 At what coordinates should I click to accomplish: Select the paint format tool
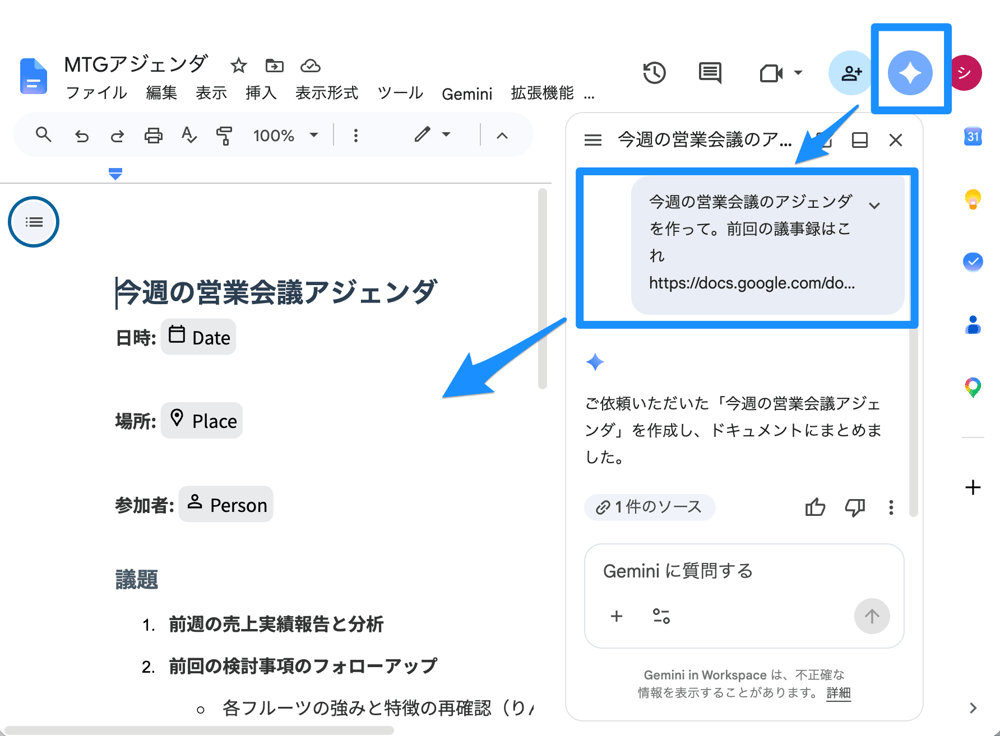coord(224,135)
